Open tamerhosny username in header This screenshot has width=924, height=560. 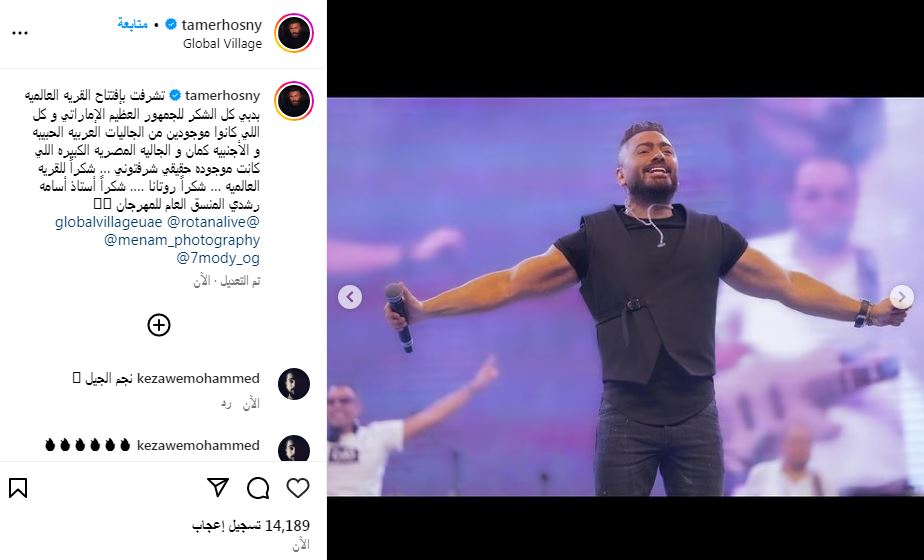(x=222, y=25)
